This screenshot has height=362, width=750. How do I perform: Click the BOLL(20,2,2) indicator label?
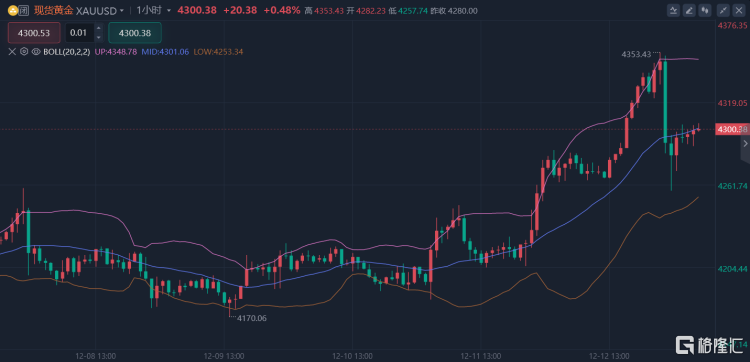pyautogui.click(x=66, y=52)
